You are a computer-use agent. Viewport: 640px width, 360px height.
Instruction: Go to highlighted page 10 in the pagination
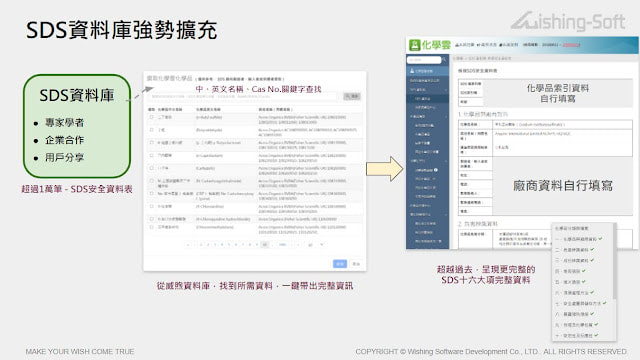pyautogui.click(x=264, y=244)
